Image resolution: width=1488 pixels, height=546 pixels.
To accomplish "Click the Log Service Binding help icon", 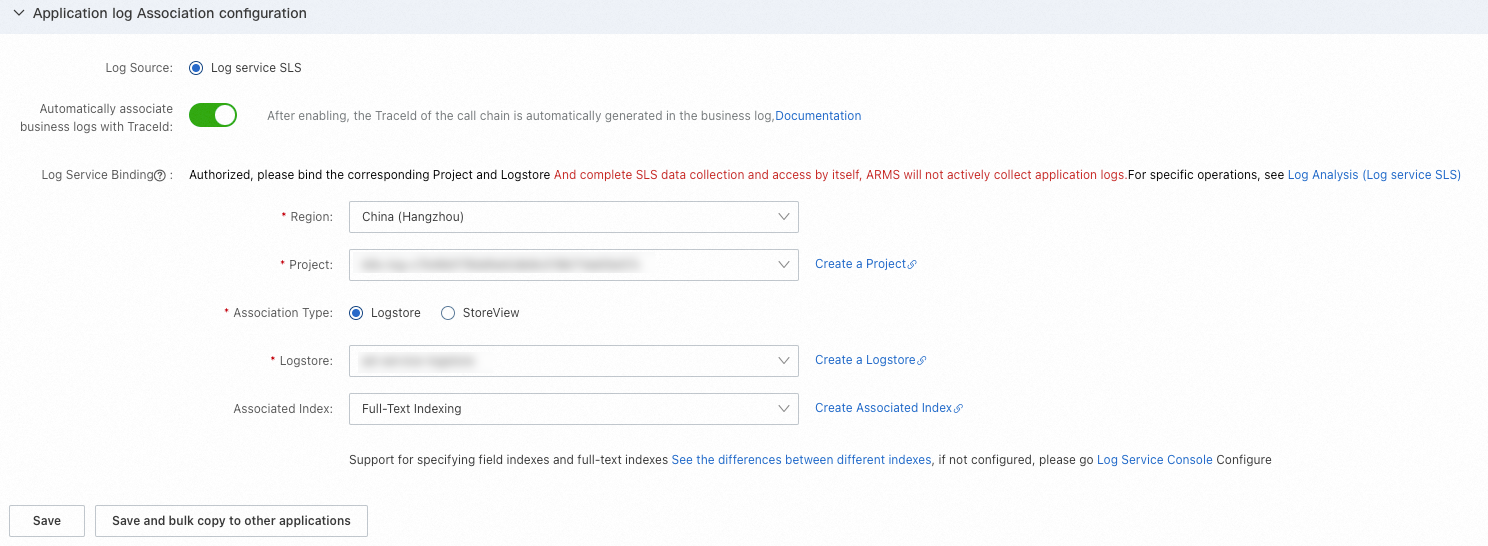I will [160, 175].
